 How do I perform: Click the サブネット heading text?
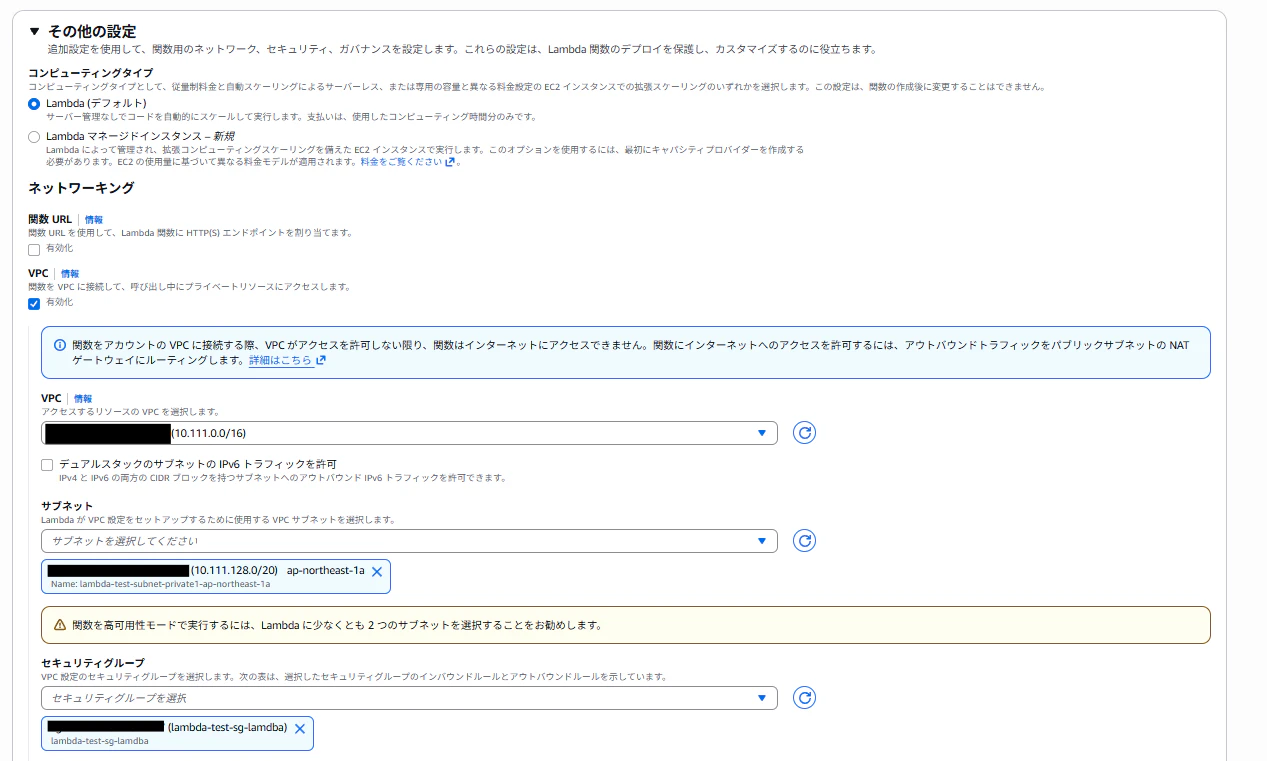point(67,506)
